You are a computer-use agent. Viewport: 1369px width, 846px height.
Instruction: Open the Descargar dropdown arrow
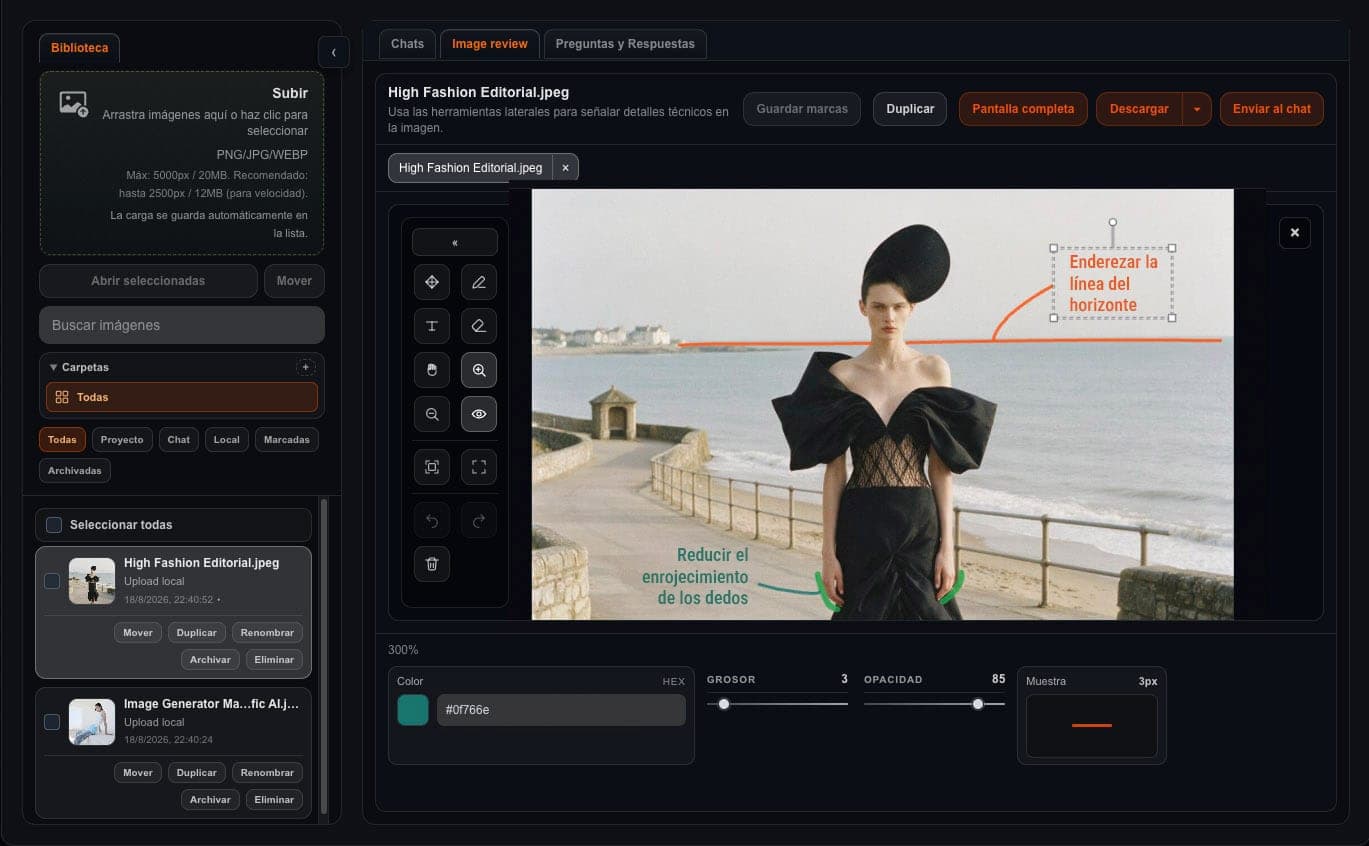click(x=1197, y=109)
